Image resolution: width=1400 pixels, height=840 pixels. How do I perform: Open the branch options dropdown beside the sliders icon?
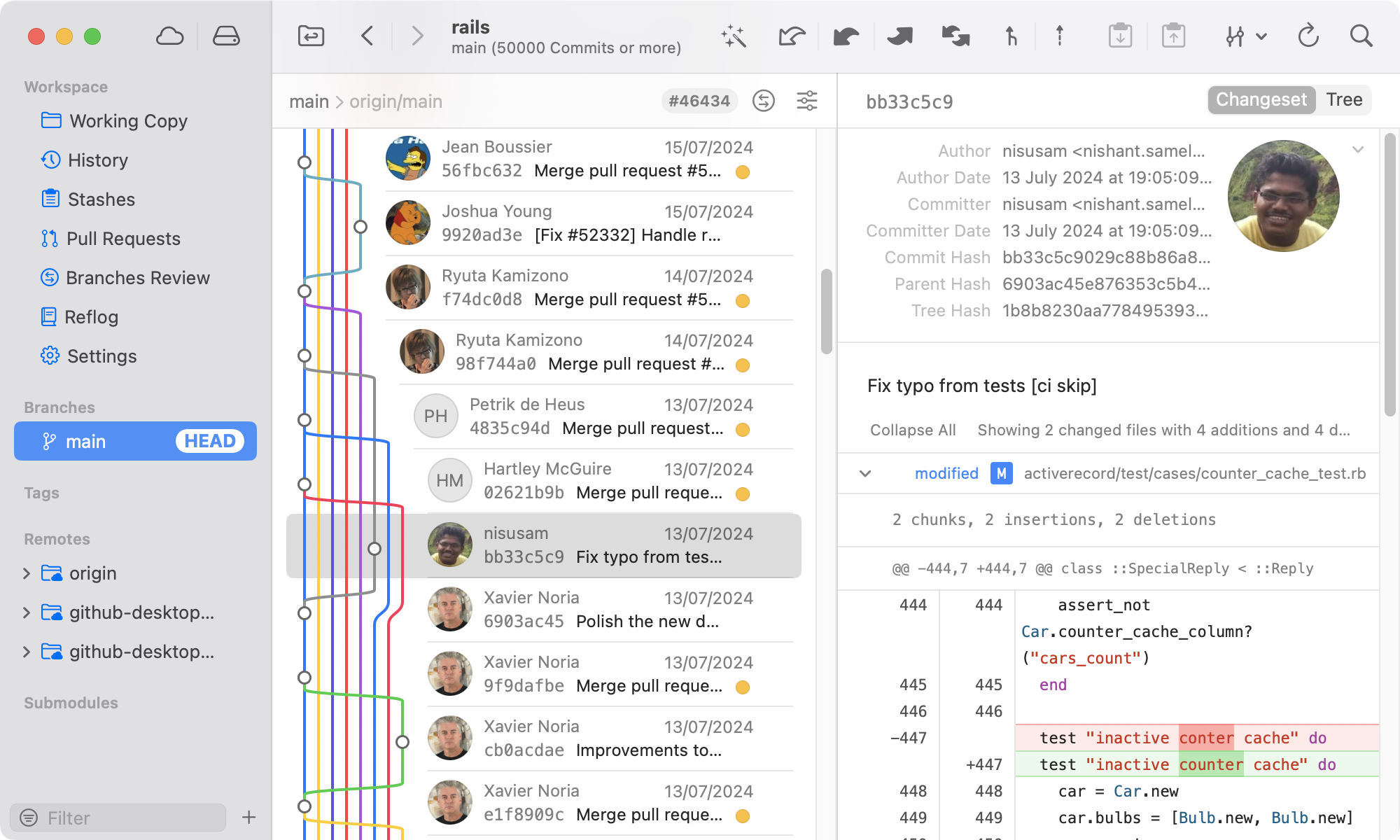pos(1261,36)
